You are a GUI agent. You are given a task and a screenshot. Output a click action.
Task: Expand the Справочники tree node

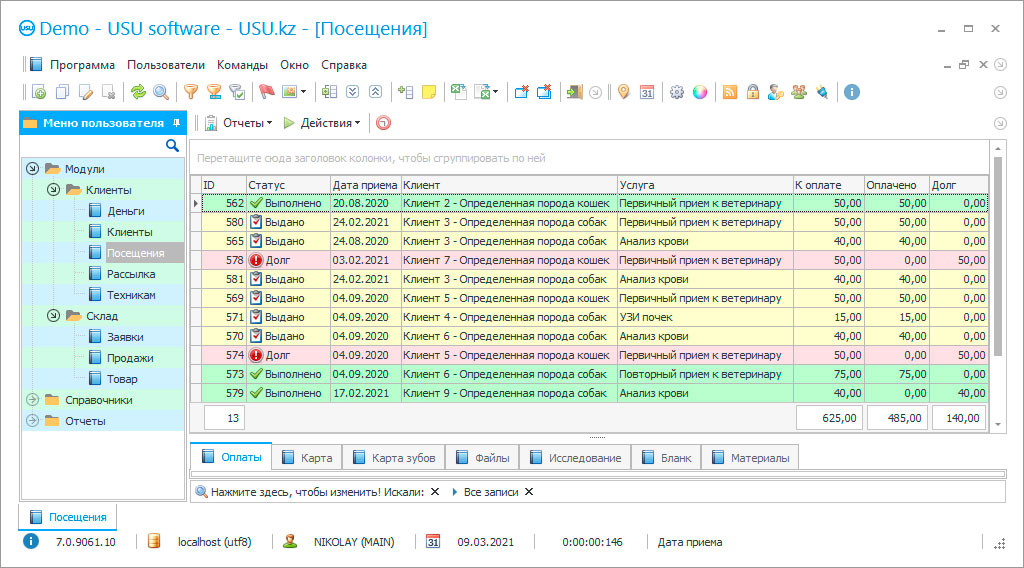(33, 400)
